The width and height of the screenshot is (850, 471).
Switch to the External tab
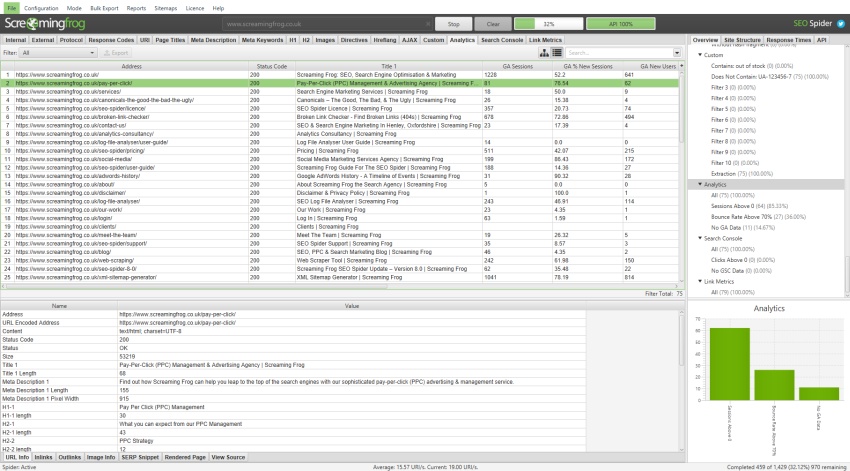[43, 40]
